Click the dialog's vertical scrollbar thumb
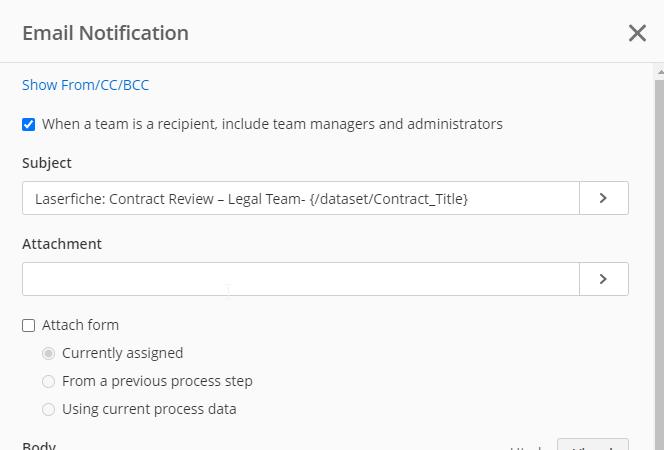664x450 pixels. (x=660, y=262)
